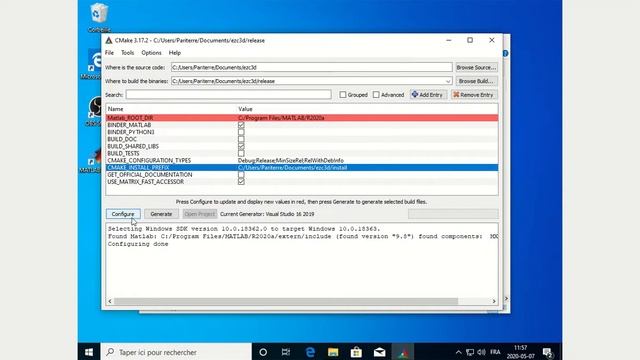Viewport: 640px width, 360px height.
Task: Click output log scroll left arrow
Action: click(x=110, y=301)
